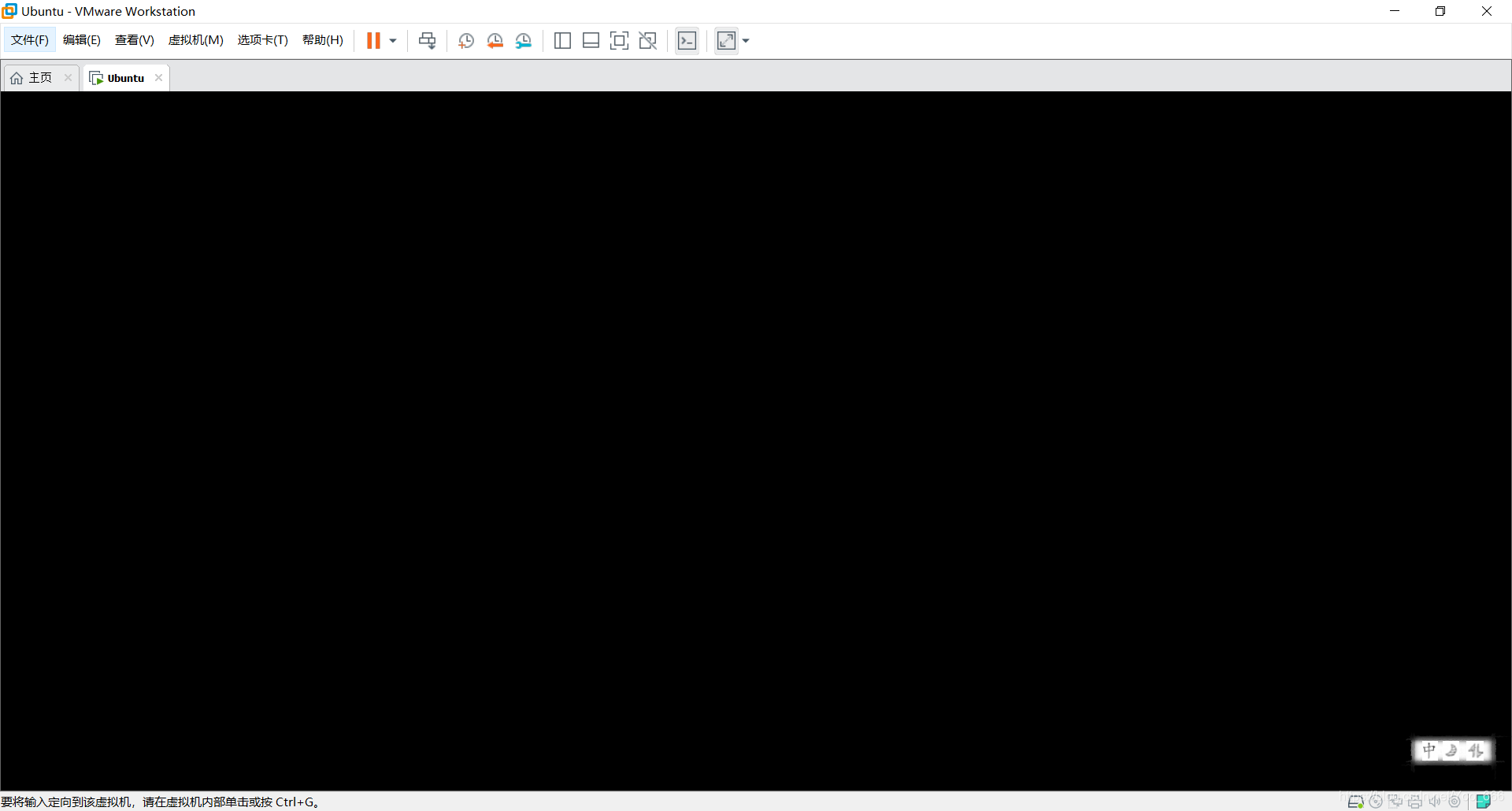Click inside the black VM display

point(756,441)
